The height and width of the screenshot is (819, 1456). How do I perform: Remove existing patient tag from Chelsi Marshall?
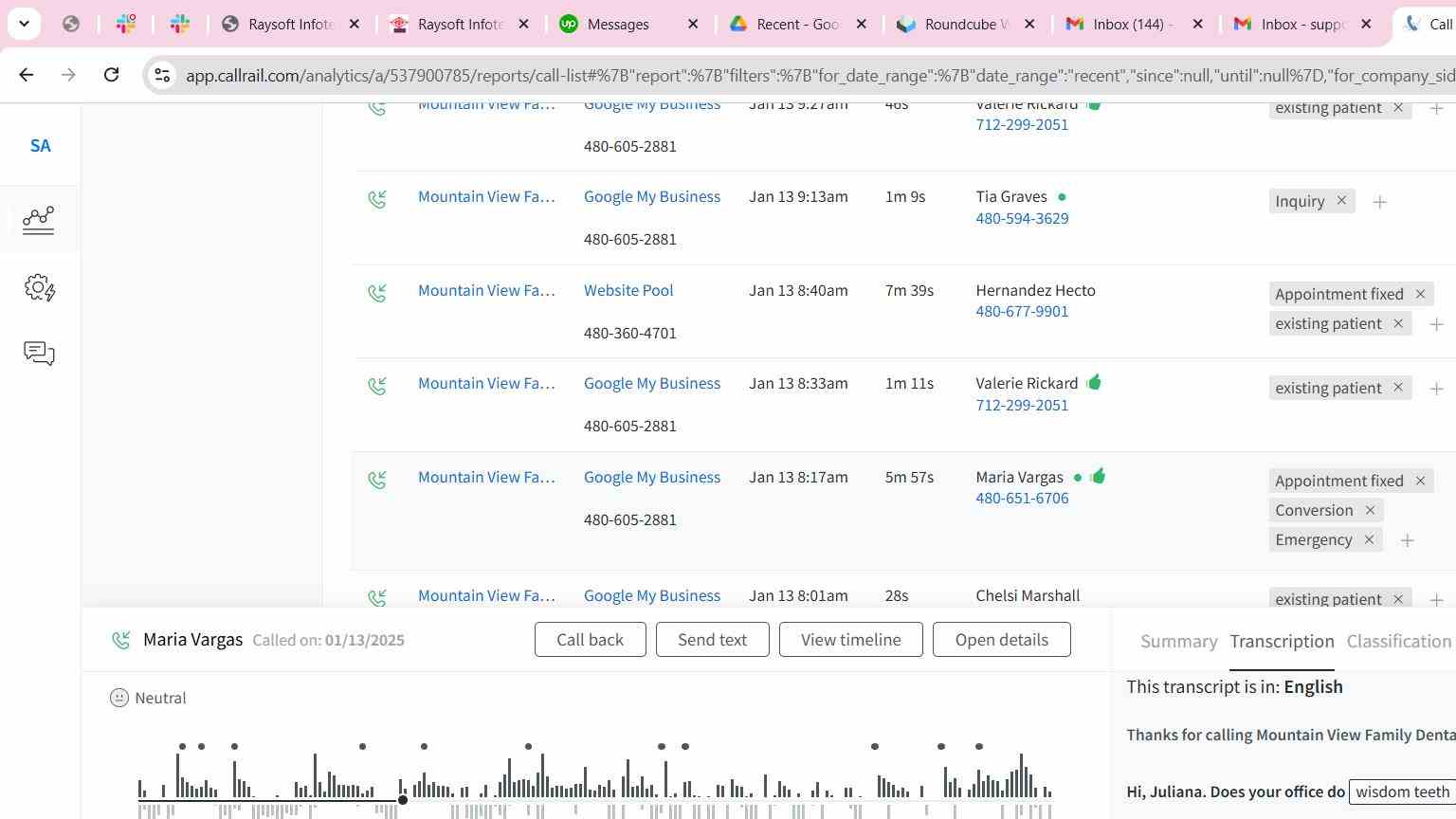coord(1398,599)
